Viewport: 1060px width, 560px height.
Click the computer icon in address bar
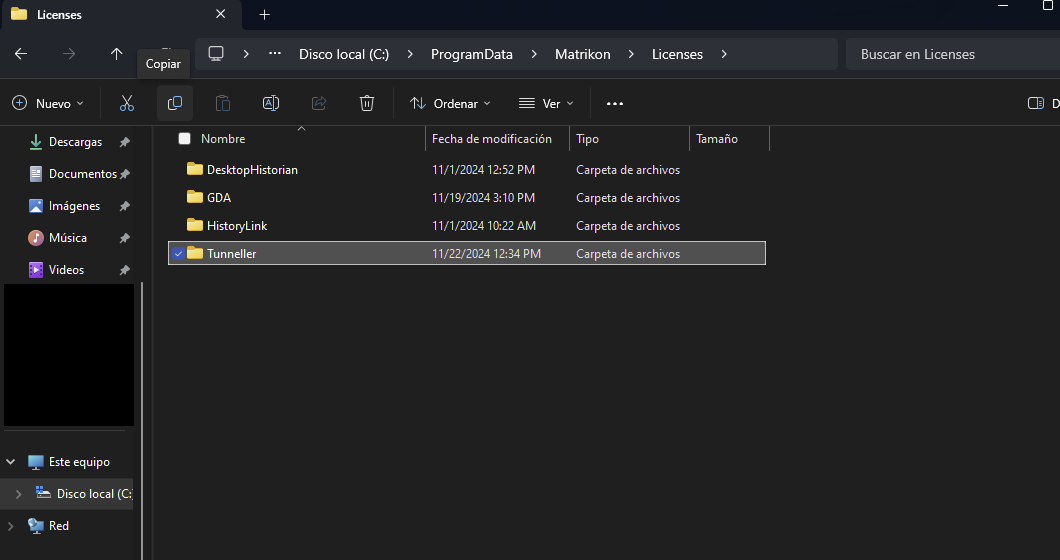pyautogui.click(x=216, y=53)
